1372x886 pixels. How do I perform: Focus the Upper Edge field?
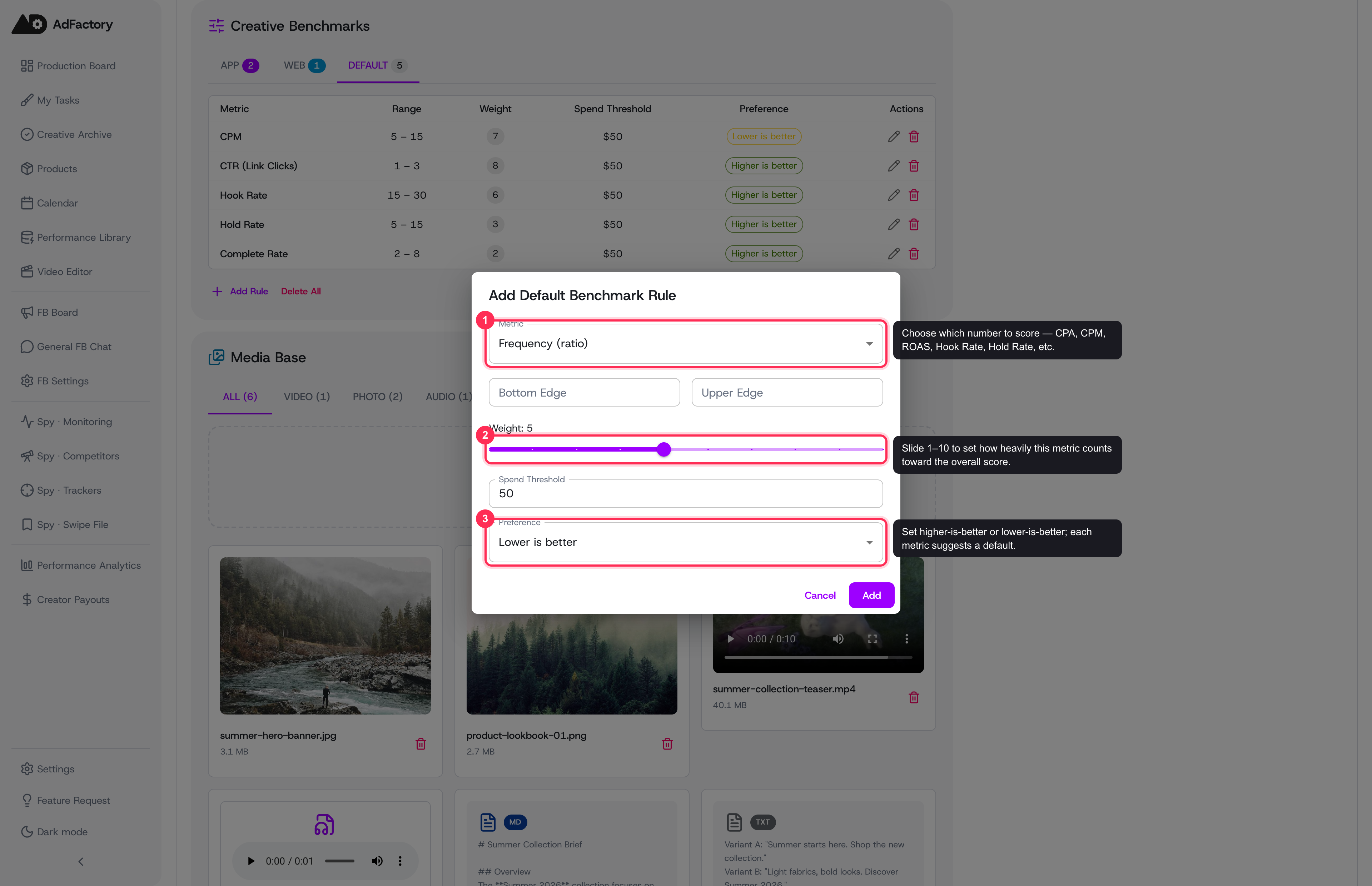tap(787, 392)
